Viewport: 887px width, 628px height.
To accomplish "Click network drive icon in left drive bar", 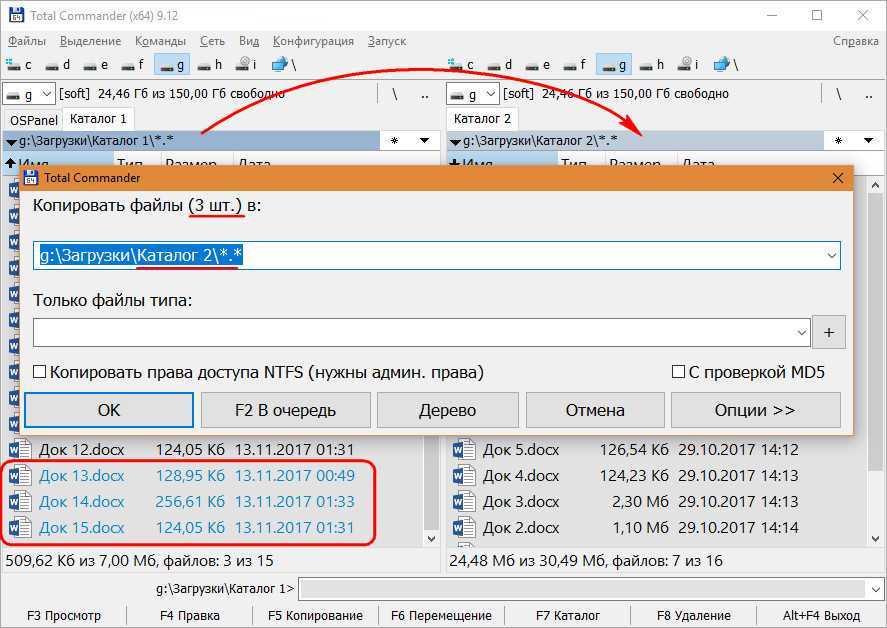I will (279, 65).
